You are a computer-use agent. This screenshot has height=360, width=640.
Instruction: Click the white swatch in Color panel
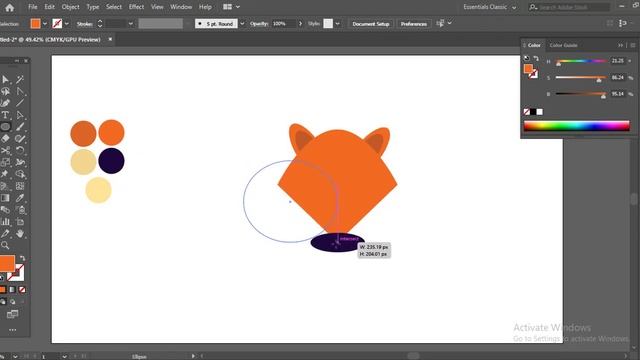[540, 112]
